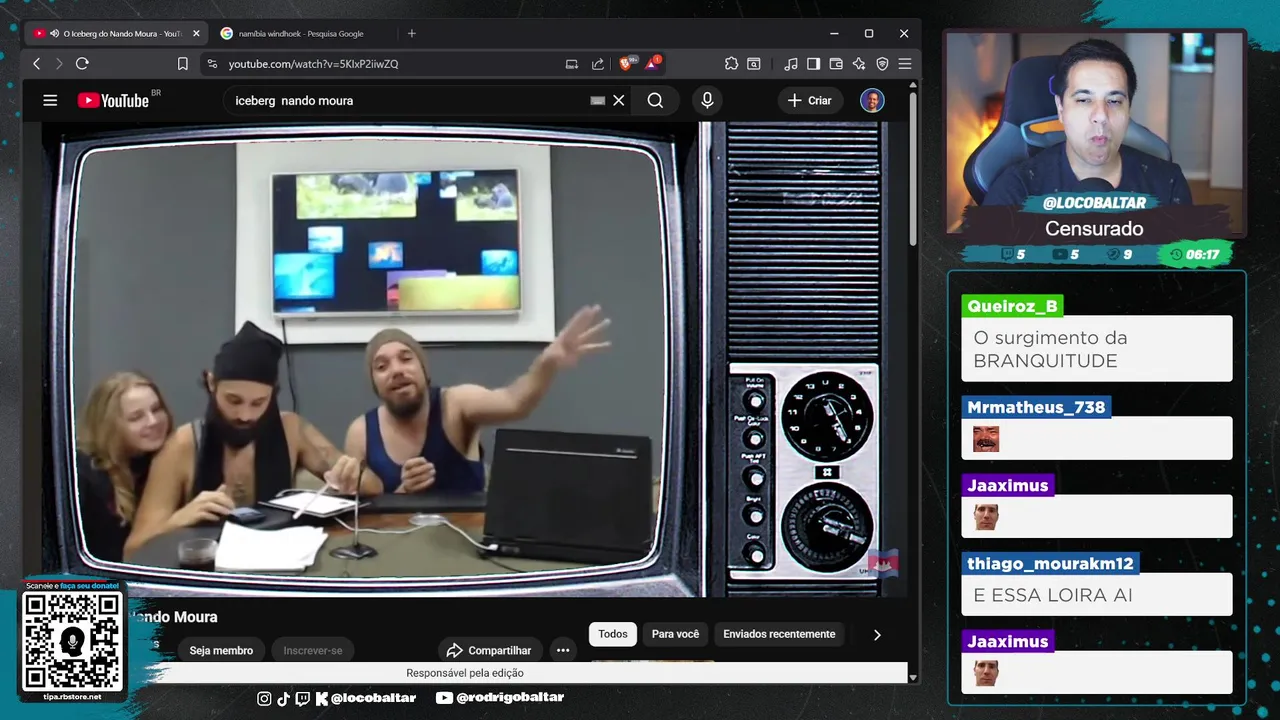
Task: Open the Brave VPN shield icon
Action: coord(882,63)
